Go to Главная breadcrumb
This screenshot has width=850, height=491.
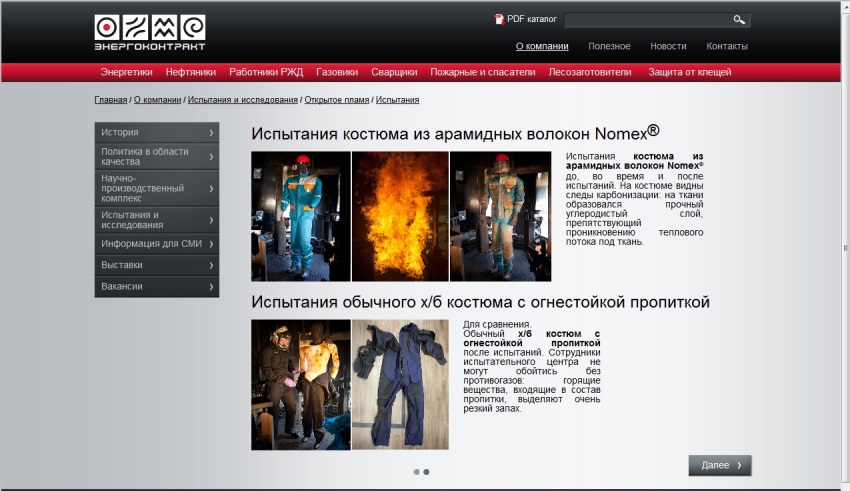click(x=111, y=100)
